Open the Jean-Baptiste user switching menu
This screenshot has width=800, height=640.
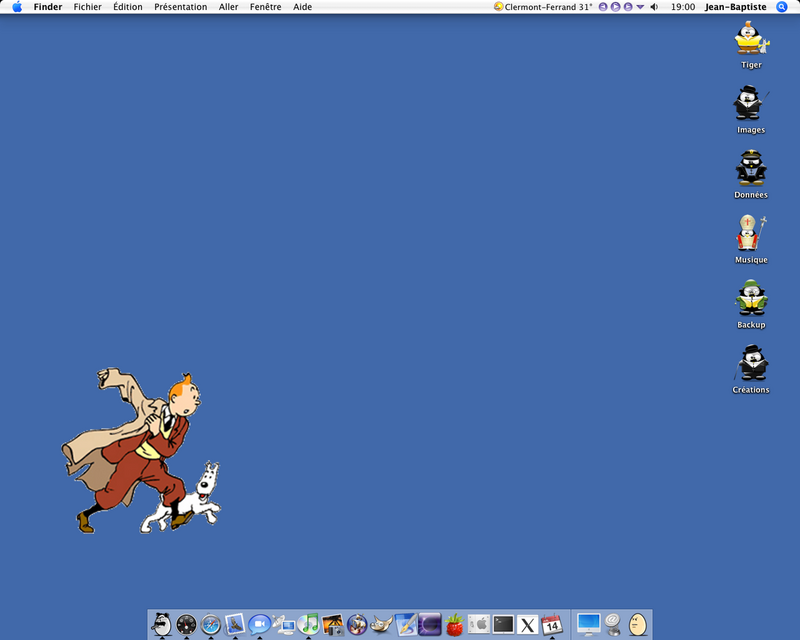[735, 7]
